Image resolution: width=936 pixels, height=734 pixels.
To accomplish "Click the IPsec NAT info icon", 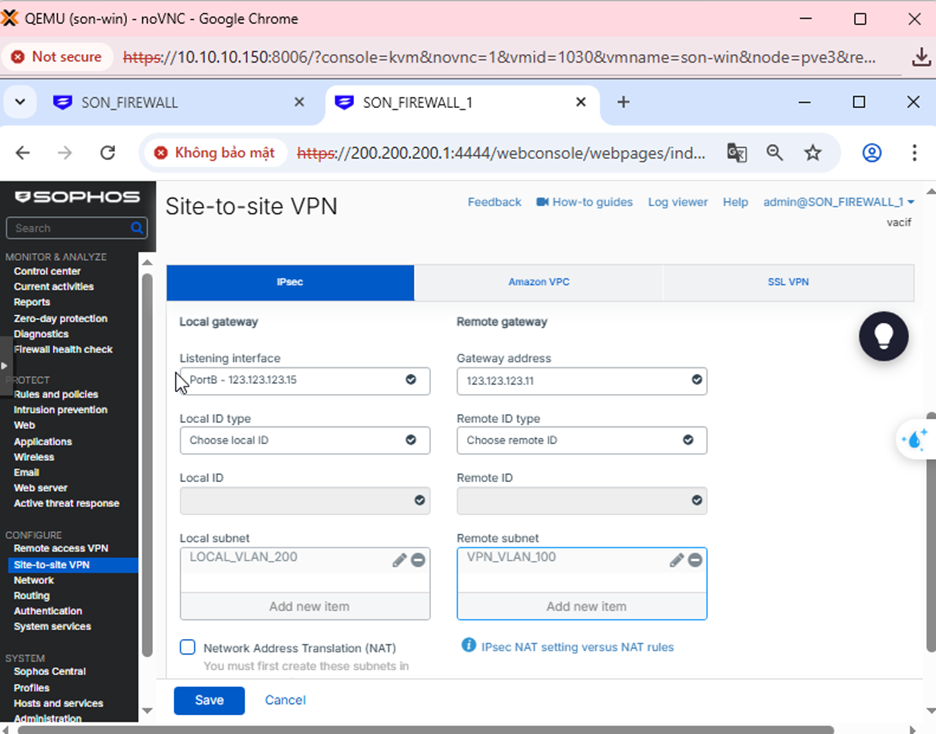I will tap(468, 646).
